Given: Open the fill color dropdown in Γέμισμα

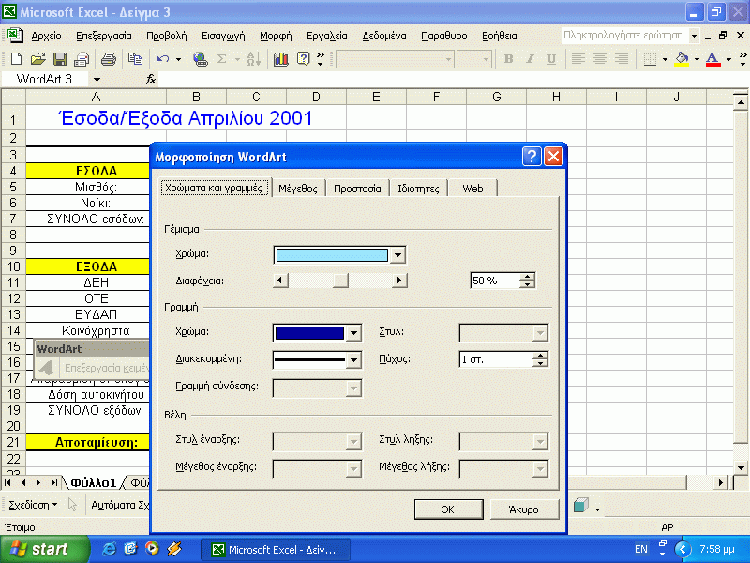Looking at the screenshot, I should point(397,255).
